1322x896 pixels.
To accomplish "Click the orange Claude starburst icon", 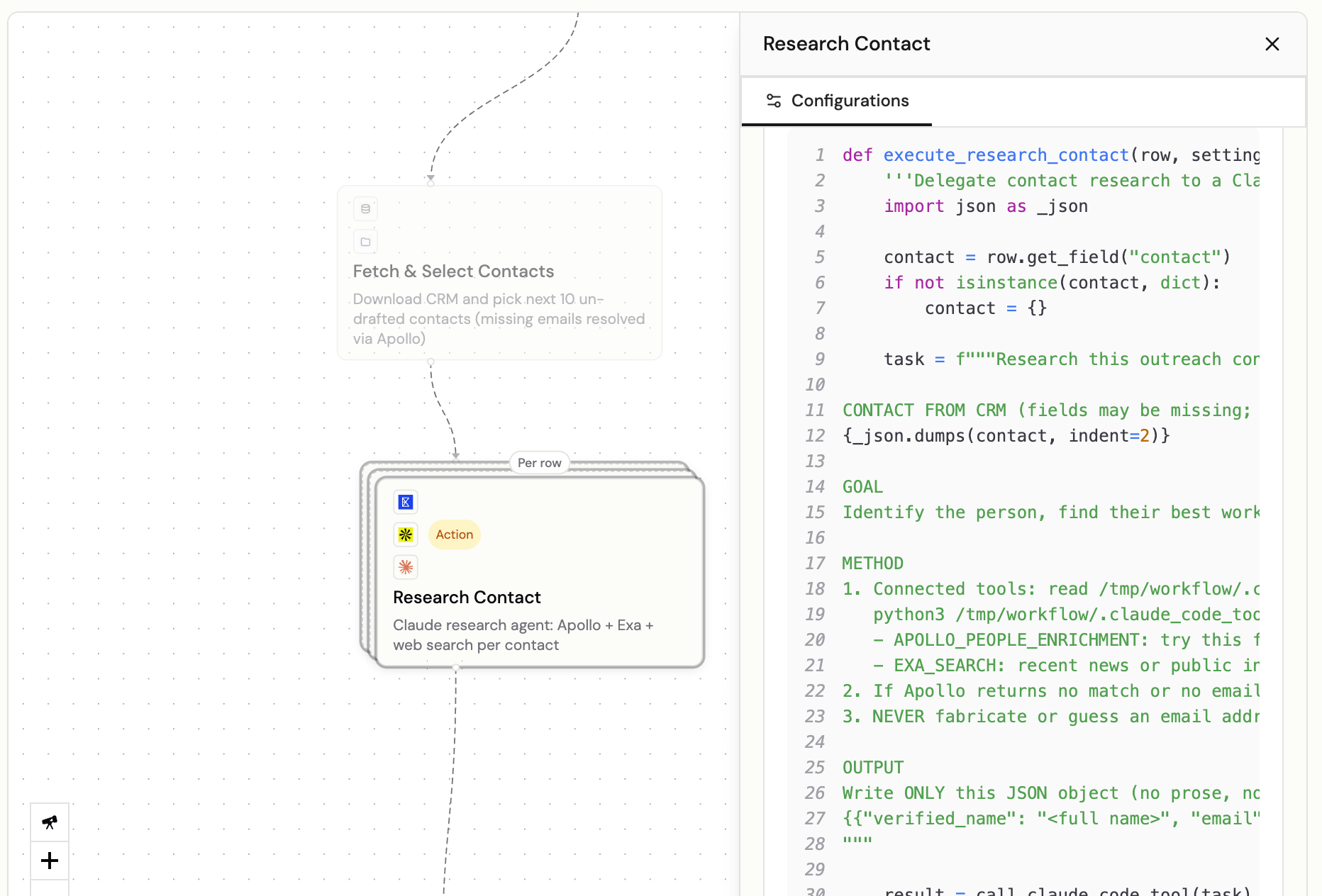I will point(406,567).
